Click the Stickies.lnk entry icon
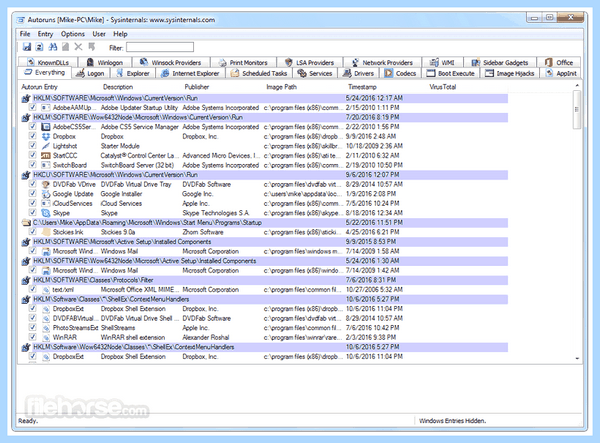The image size is (600, 443). (46, 232)
